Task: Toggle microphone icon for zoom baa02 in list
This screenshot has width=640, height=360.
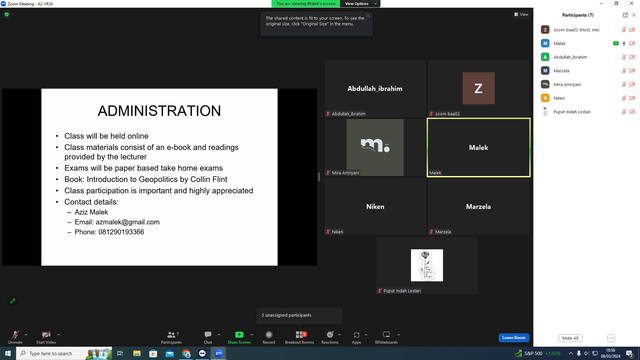Action: (624, 30)
